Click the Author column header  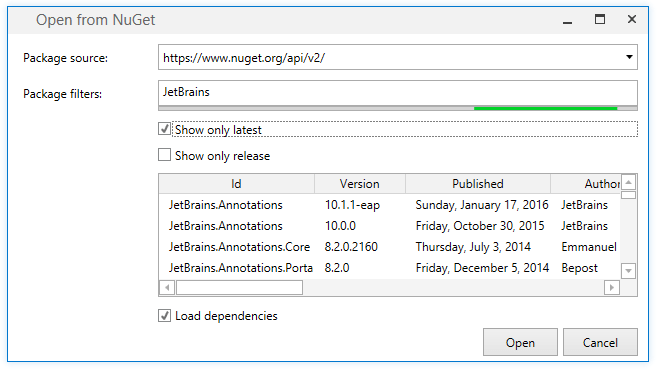coord(585,184)
